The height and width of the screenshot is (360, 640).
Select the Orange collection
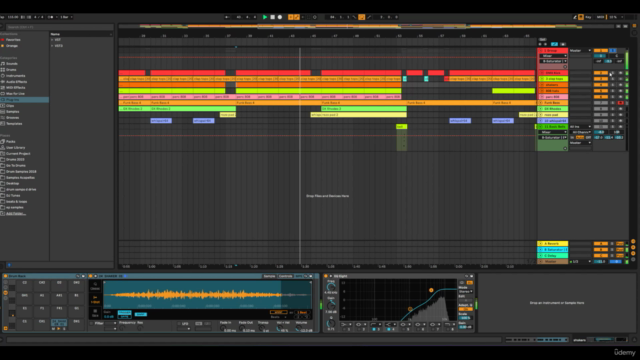click(x=12, y=46)
